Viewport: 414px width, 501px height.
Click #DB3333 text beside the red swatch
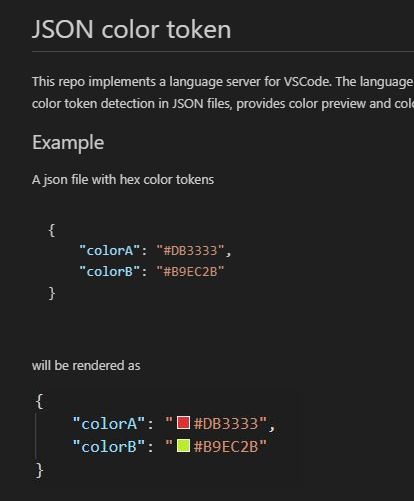coord(226,424)
